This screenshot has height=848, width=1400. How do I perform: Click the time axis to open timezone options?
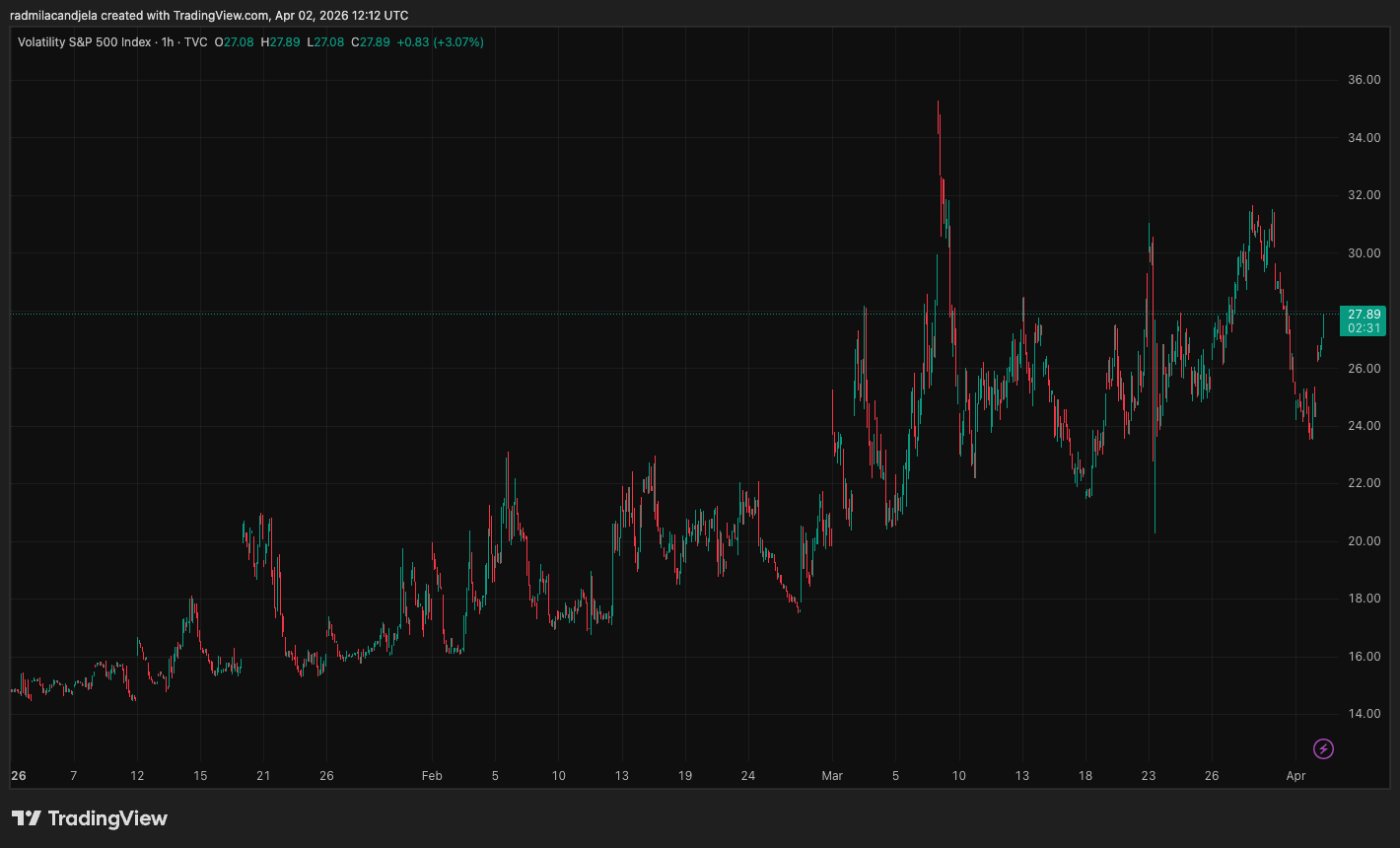[x=690, y=776]
